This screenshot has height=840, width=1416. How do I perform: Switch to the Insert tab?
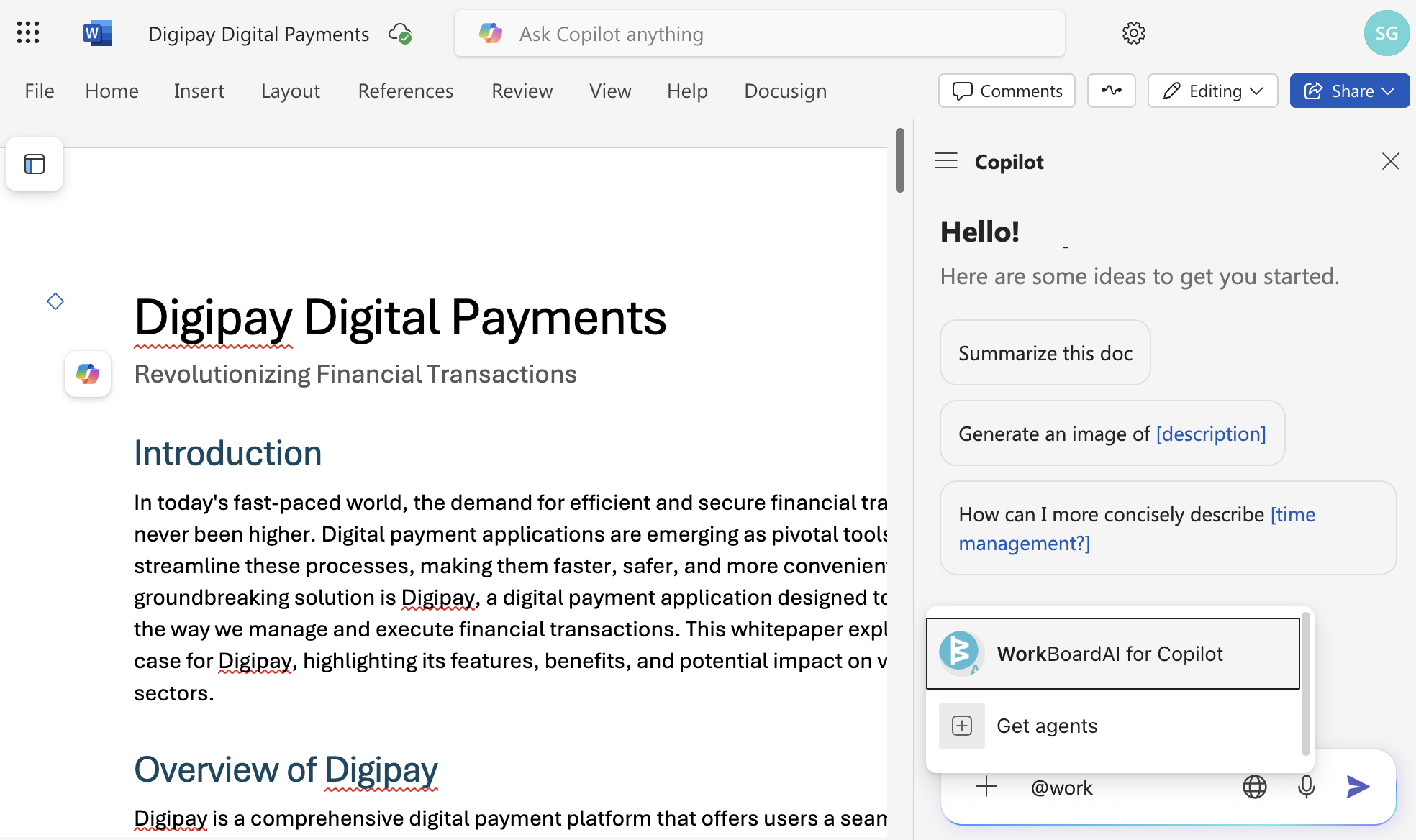199,91
